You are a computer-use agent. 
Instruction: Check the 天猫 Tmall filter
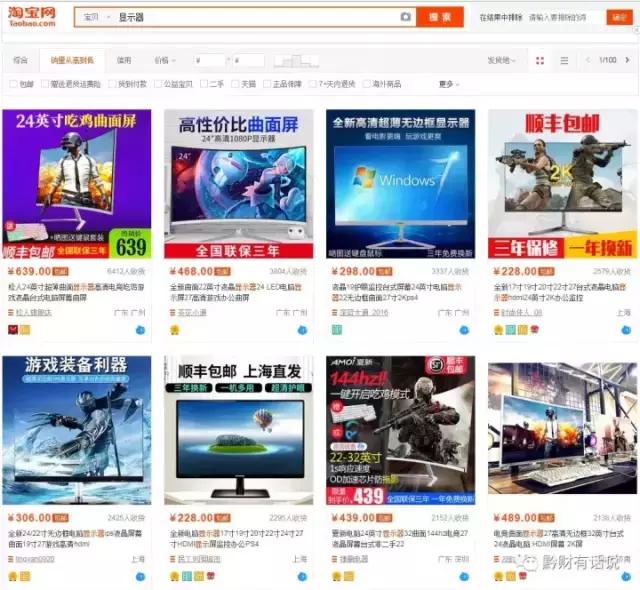click(235, 84)
